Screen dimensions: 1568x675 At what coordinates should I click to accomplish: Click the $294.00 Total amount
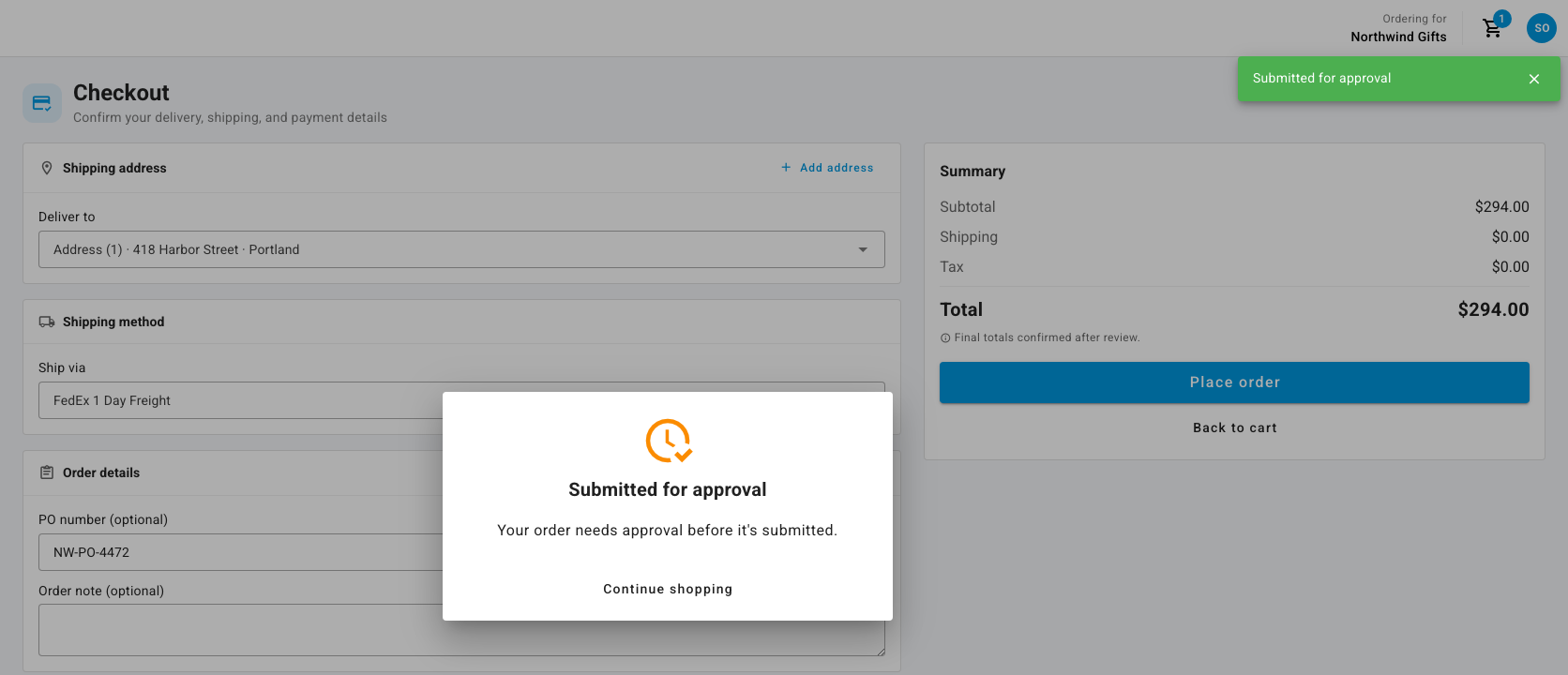(x=1493, y=309)
